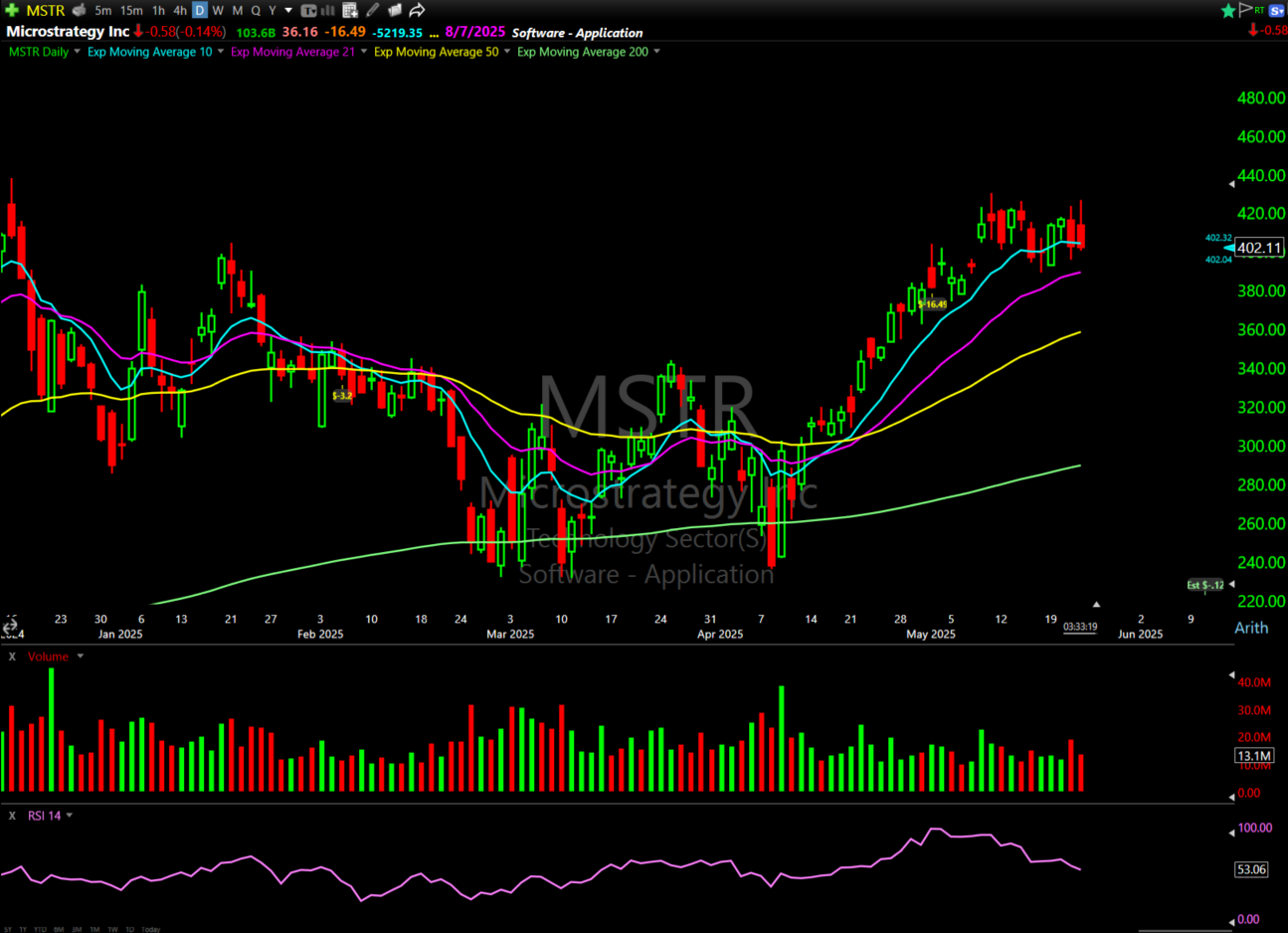Select the W weekly timeframe
The image size is (1288, 933).
218,10
